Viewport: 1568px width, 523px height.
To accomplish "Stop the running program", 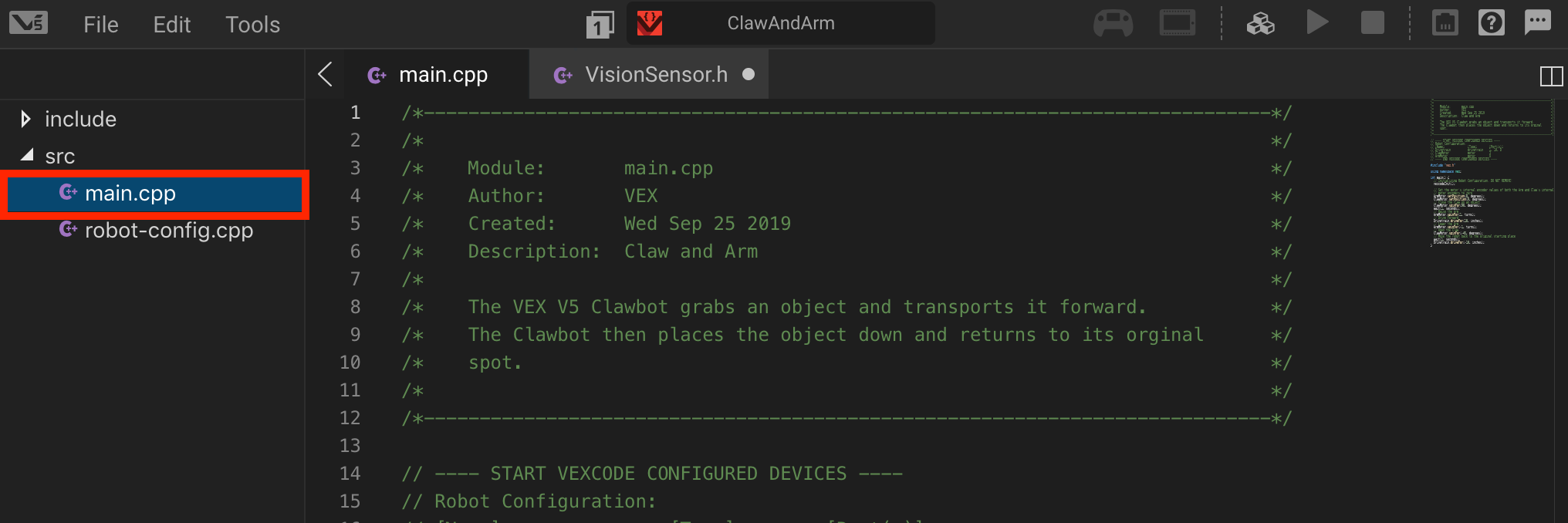I will [x=1373, y=22].
